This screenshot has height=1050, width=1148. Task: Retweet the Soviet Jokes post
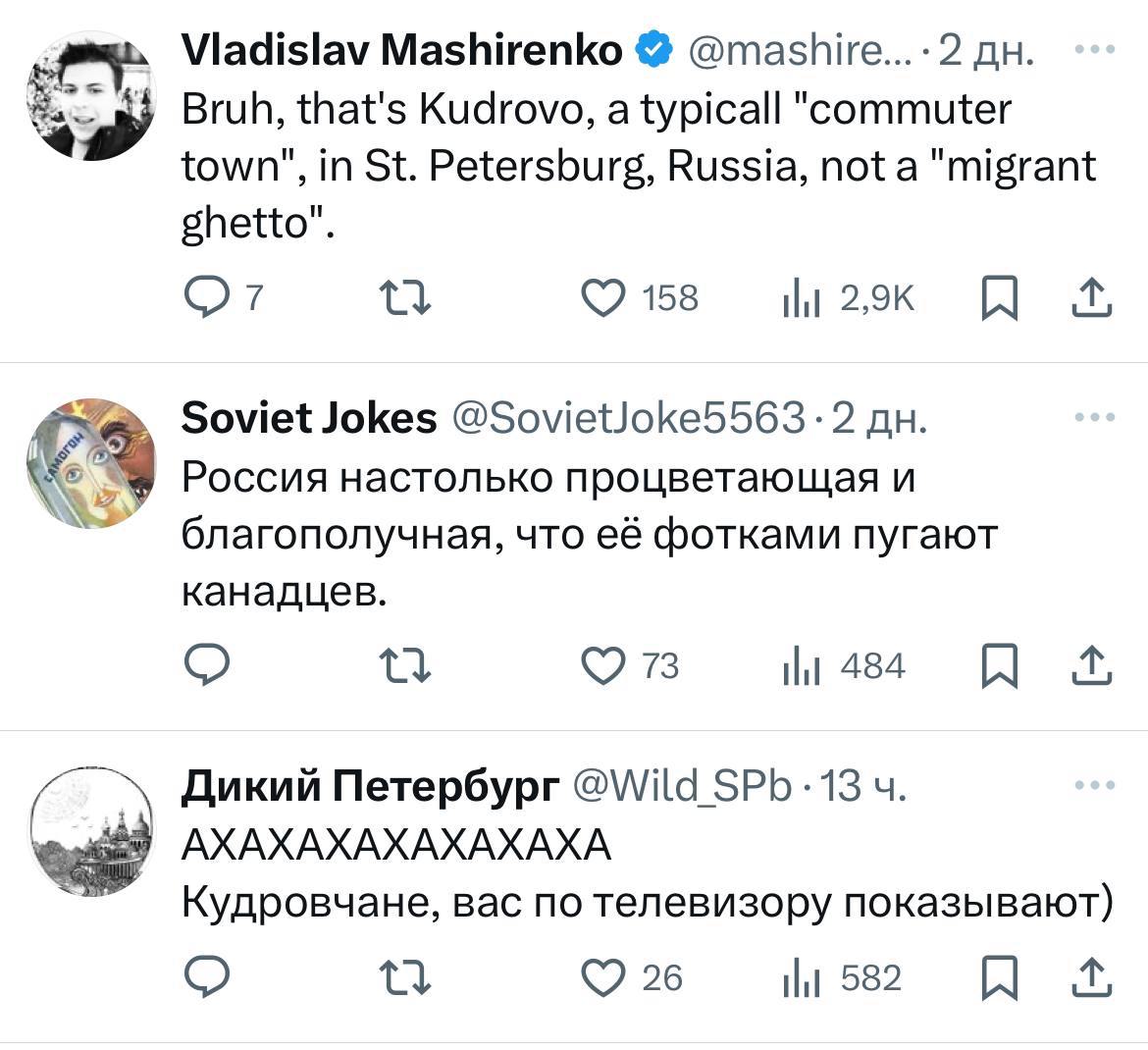pos(405,667)
